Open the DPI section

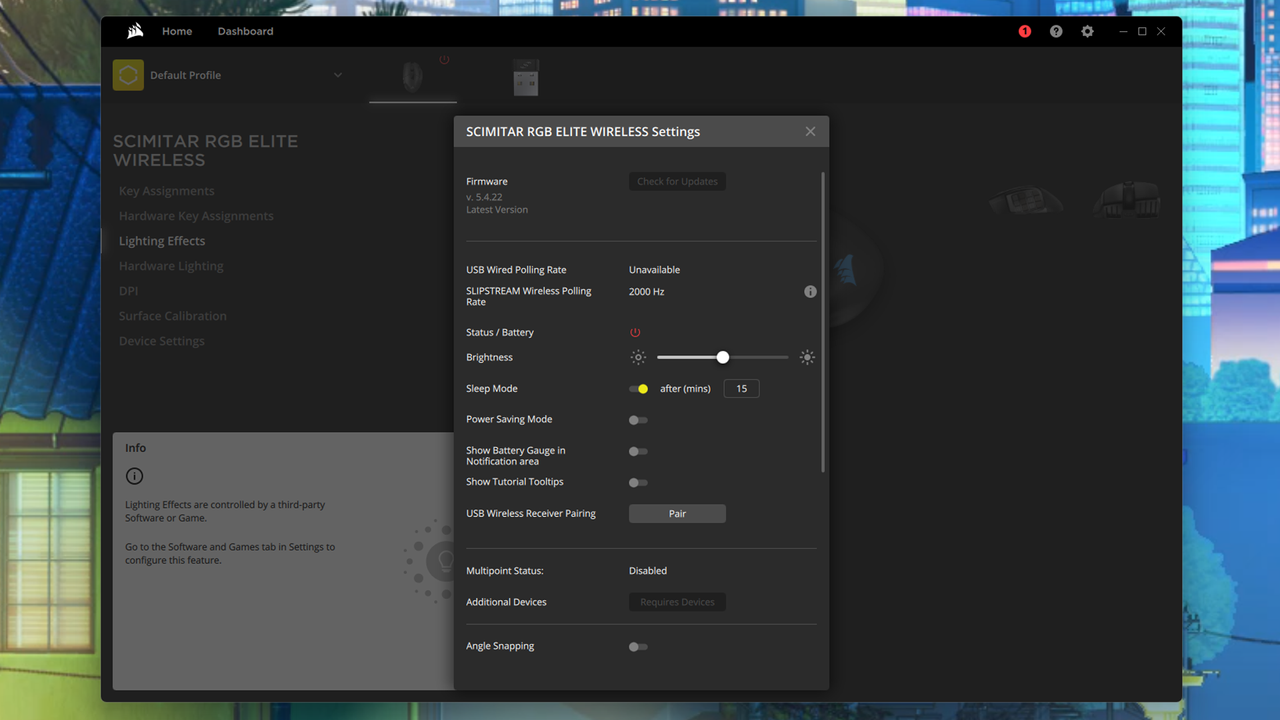[129, 291]
